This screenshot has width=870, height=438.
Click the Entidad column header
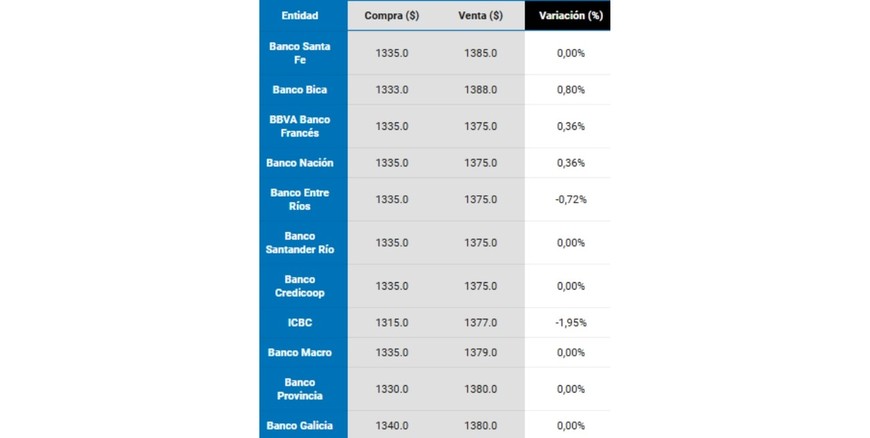tap(299, 15)
